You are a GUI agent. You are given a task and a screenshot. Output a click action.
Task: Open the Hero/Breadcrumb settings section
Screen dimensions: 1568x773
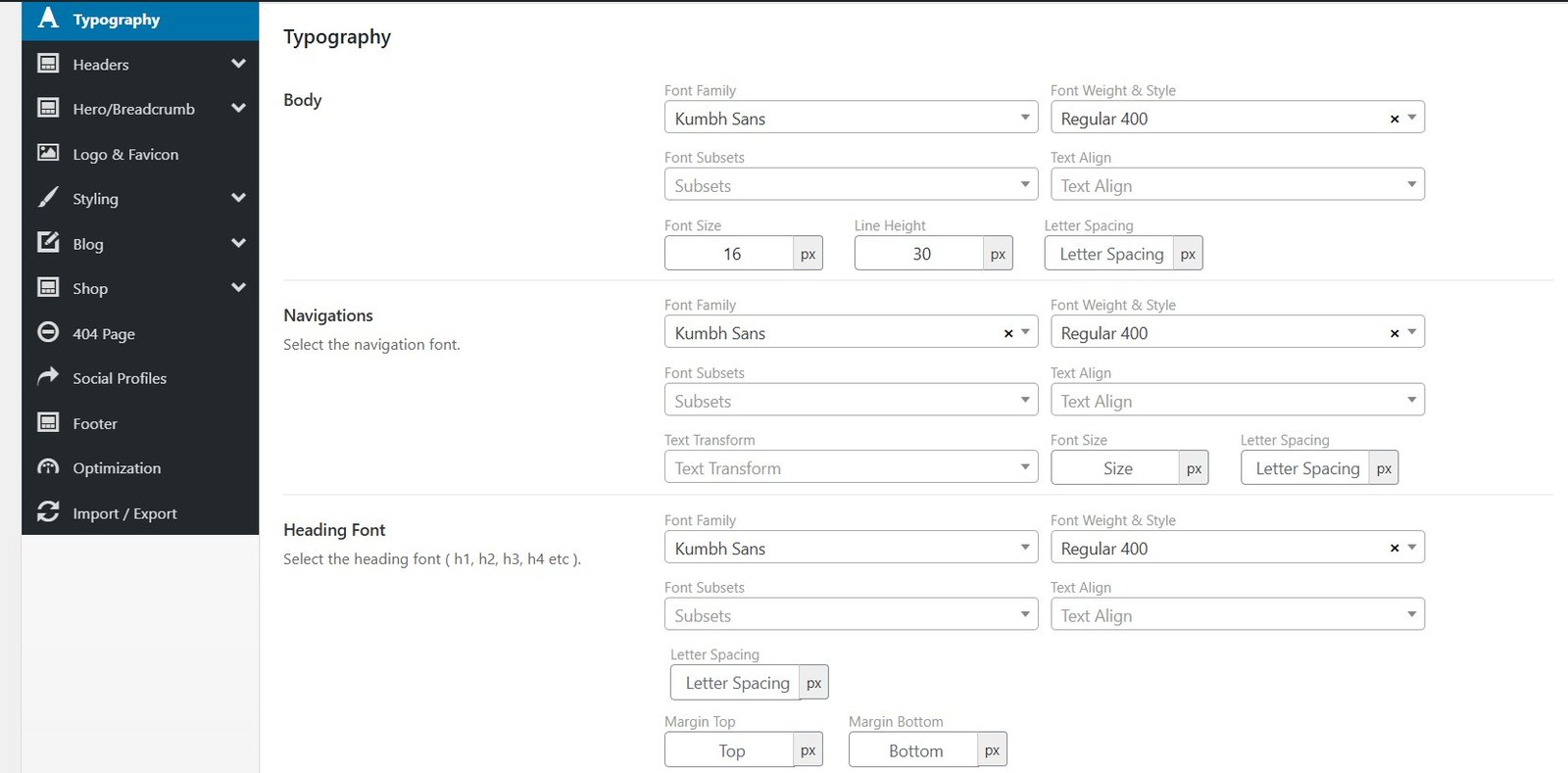pos(133,109)
